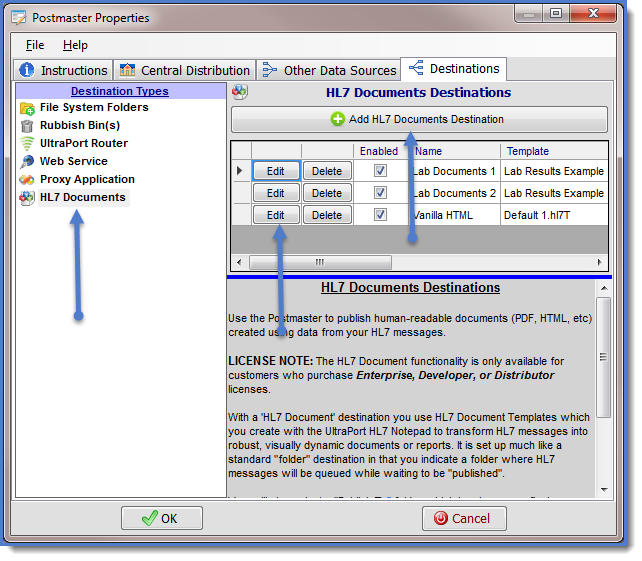This screenshot has height=561, width=642.
Task: Select the Web Service icon
Action: coord(27,162)
